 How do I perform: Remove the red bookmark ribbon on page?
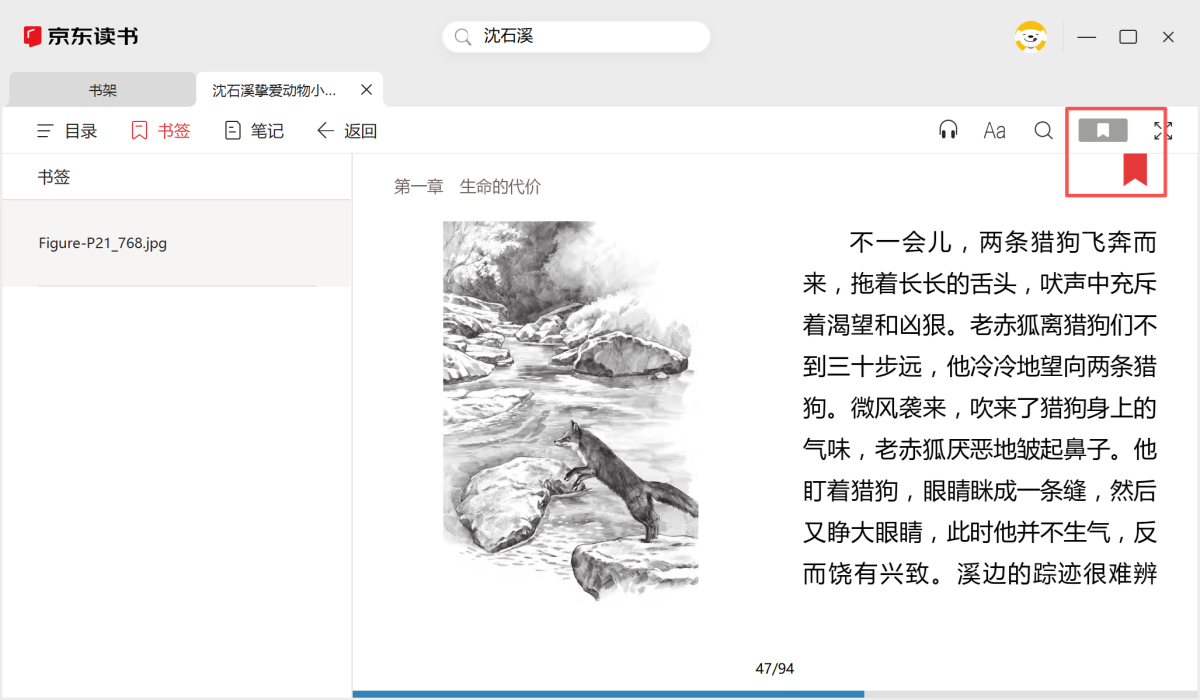click(x=1134, y=169)
